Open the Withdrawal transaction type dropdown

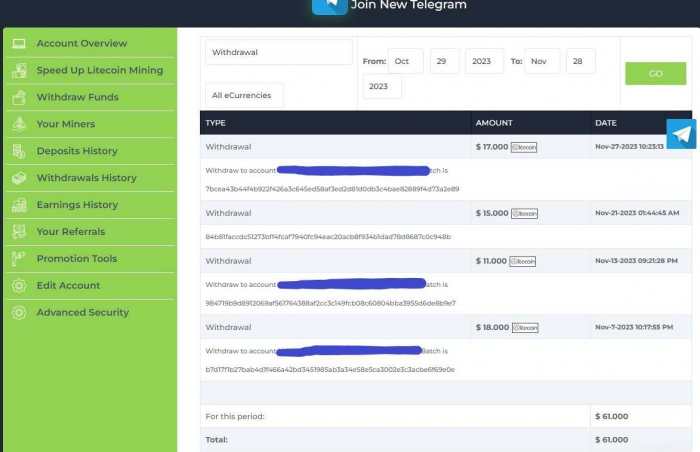click(279, 53)
